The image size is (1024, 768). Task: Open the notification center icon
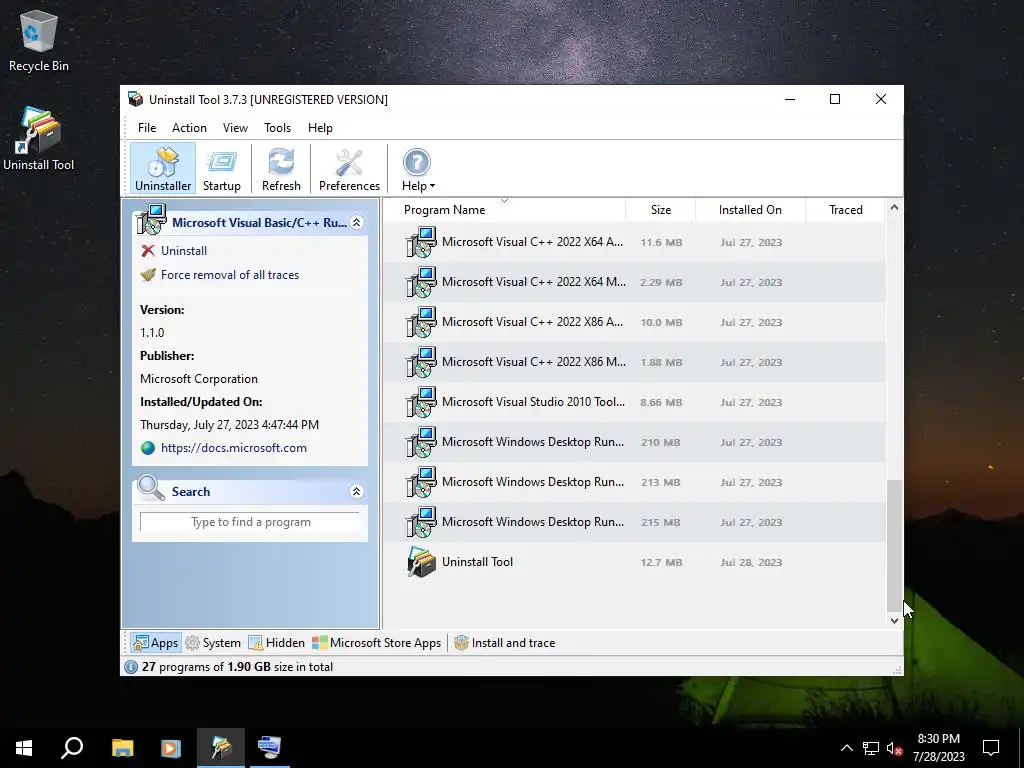[x=991, y=748]
